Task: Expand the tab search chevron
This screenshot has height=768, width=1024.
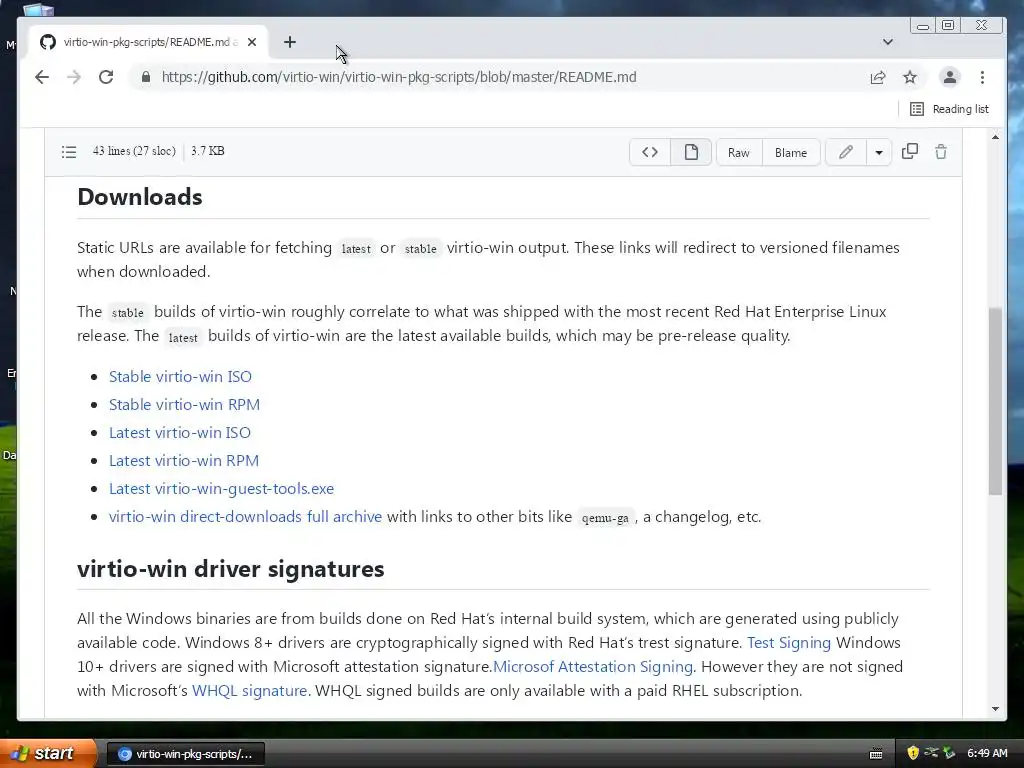Action: pos(888,42)
